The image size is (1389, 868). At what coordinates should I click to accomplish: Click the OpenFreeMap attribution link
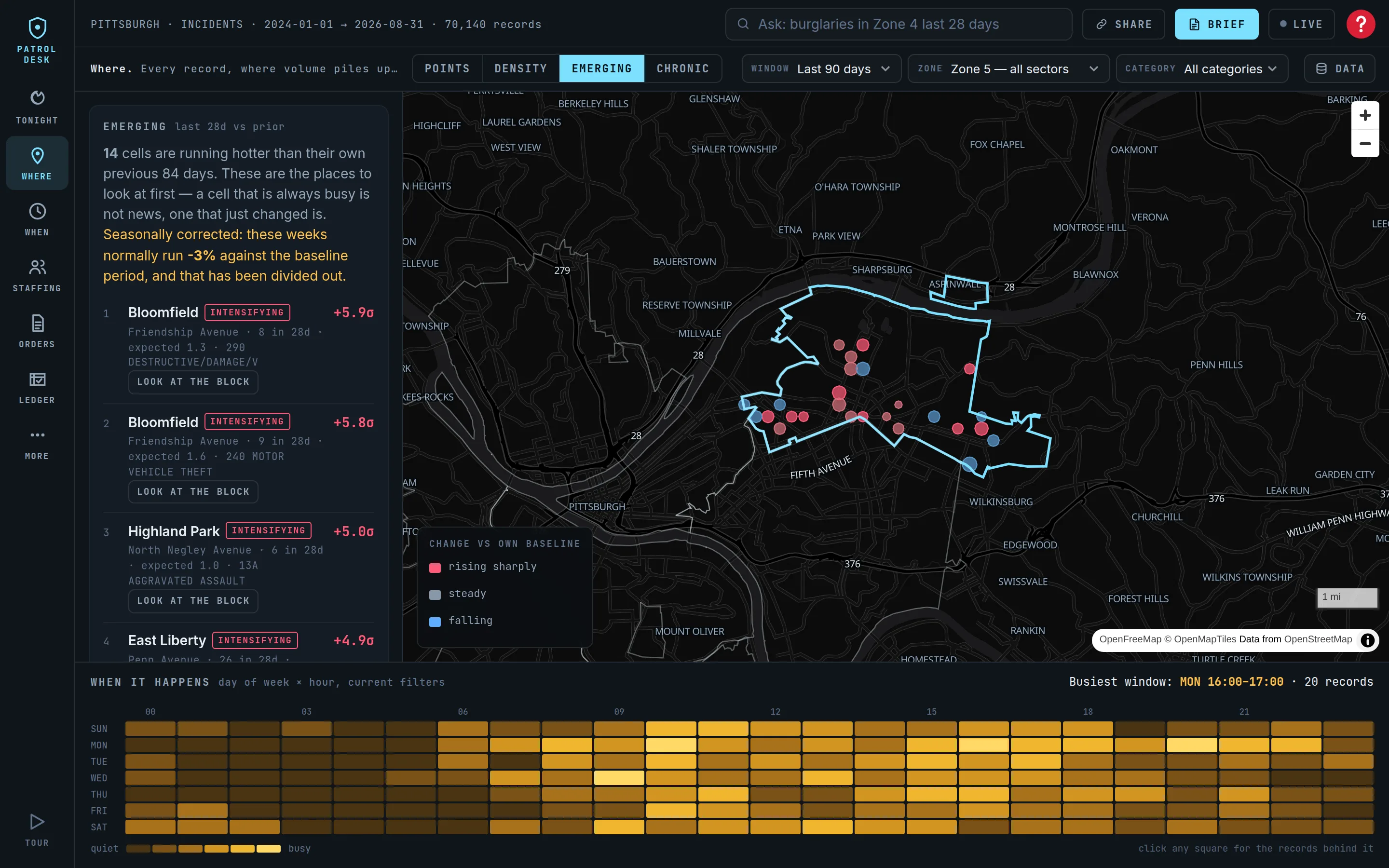[x=1130, y=639]
